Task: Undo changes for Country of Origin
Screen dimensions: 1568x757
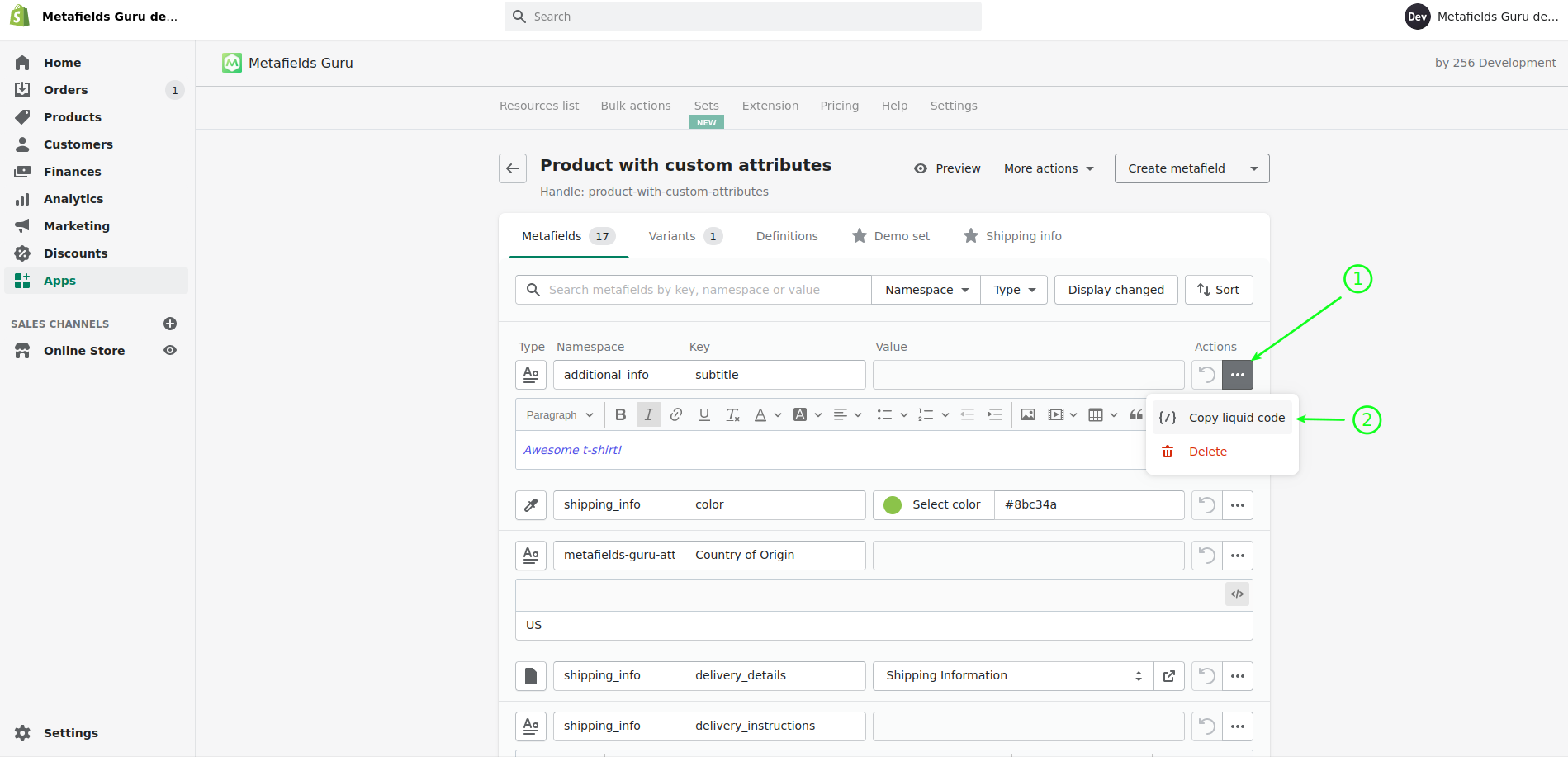Action: tap(1206, 556)
